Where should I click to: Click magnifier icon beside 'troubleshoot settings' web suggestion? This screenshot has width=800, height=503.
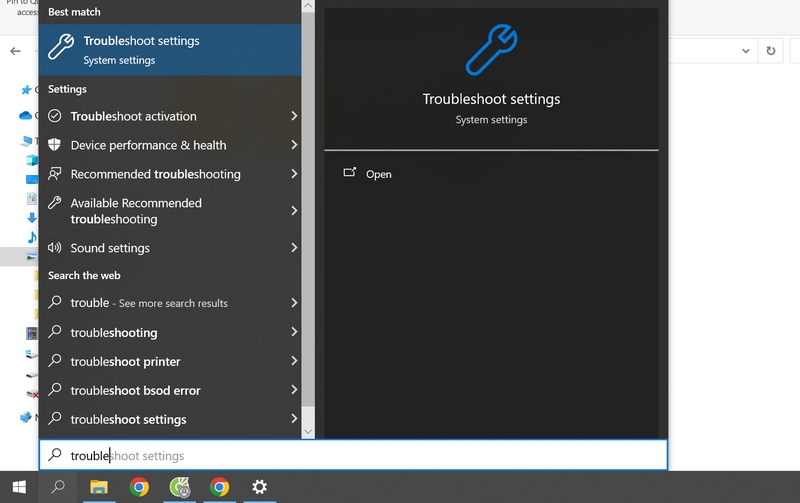pos(55,419)
